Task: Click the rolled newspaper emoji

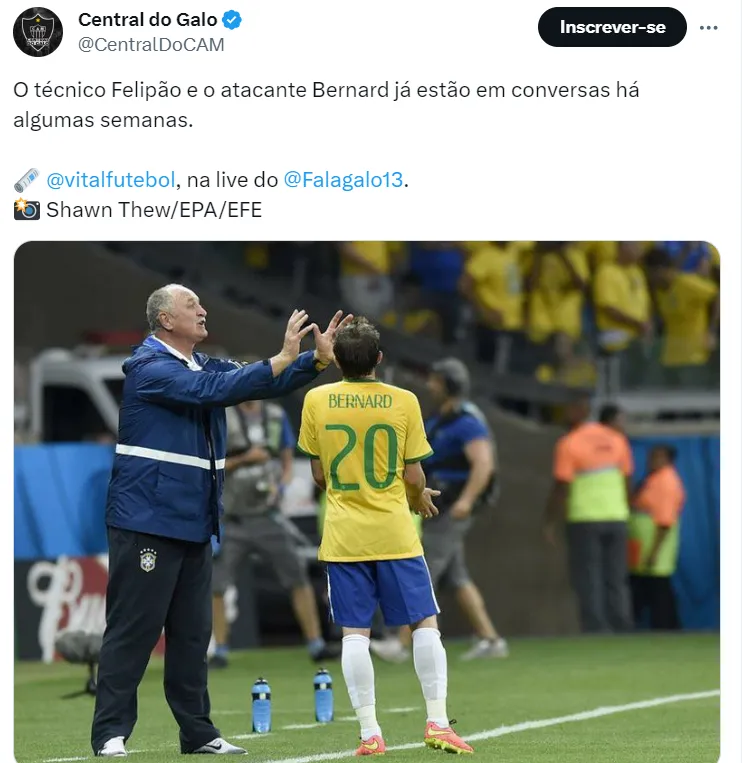Action: (x=26, y=180)
